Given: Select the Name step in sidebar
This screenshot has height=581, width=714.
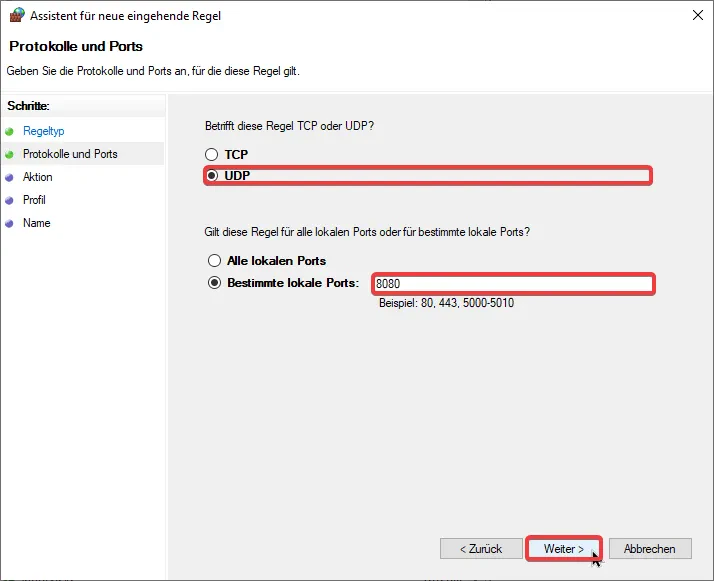Looking at the screenshot, I should 36,223.
